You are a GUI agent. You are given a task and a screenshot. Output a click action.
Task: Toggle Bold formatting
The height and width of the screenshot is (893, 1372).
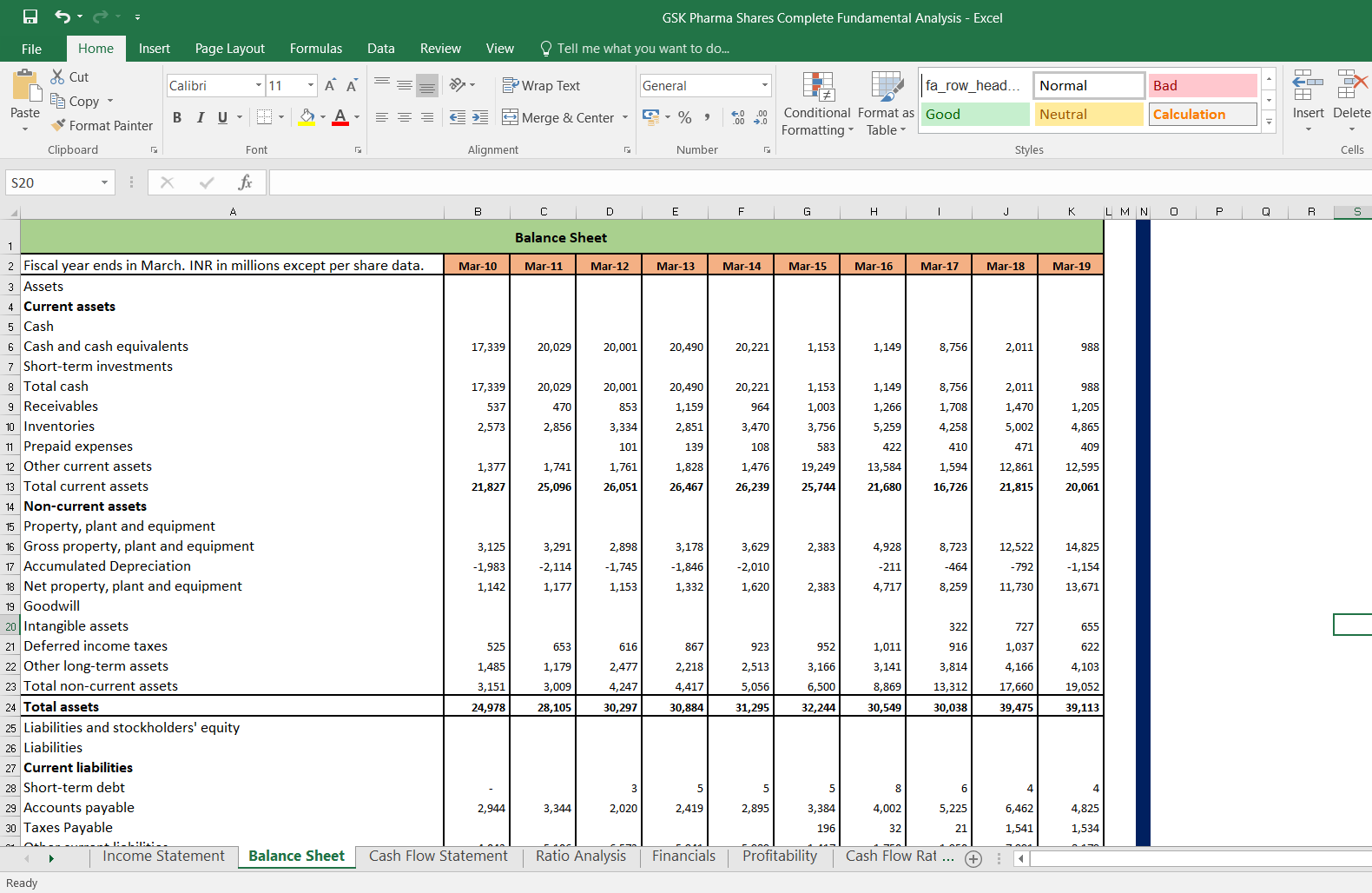(177, 117)
